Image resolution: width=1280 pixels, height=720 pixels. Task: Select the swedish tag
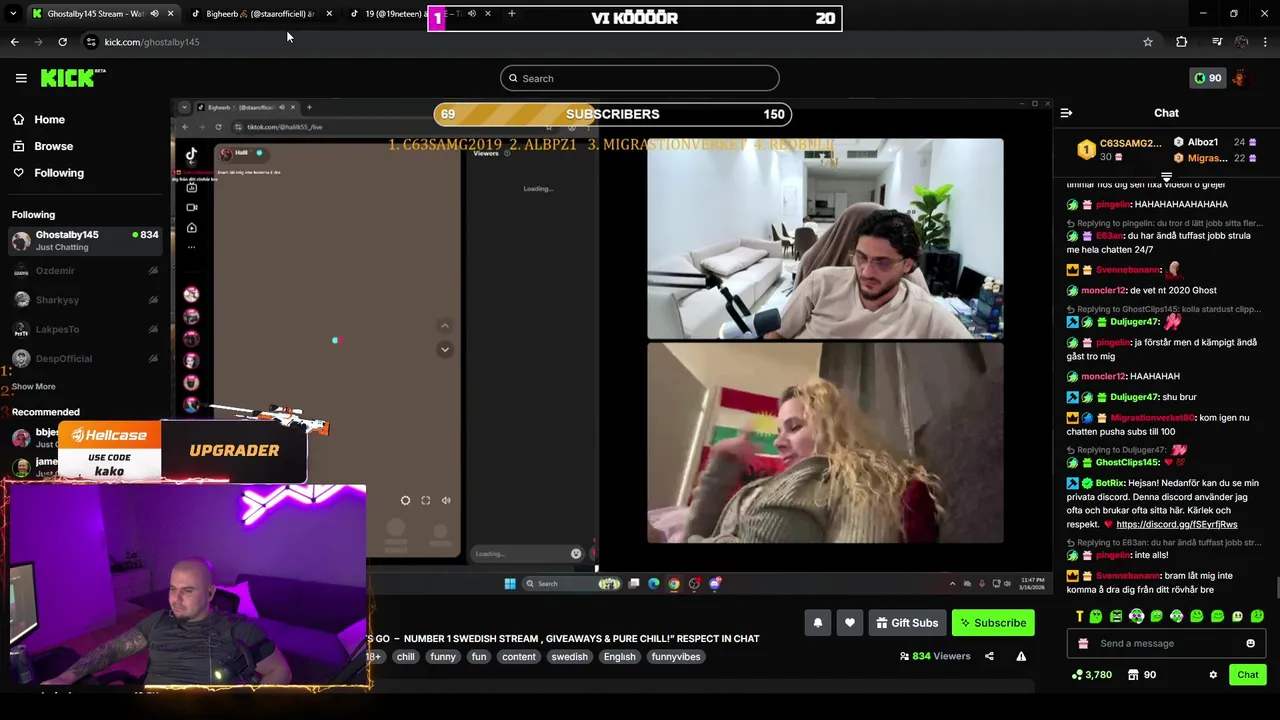coord(569,657)
